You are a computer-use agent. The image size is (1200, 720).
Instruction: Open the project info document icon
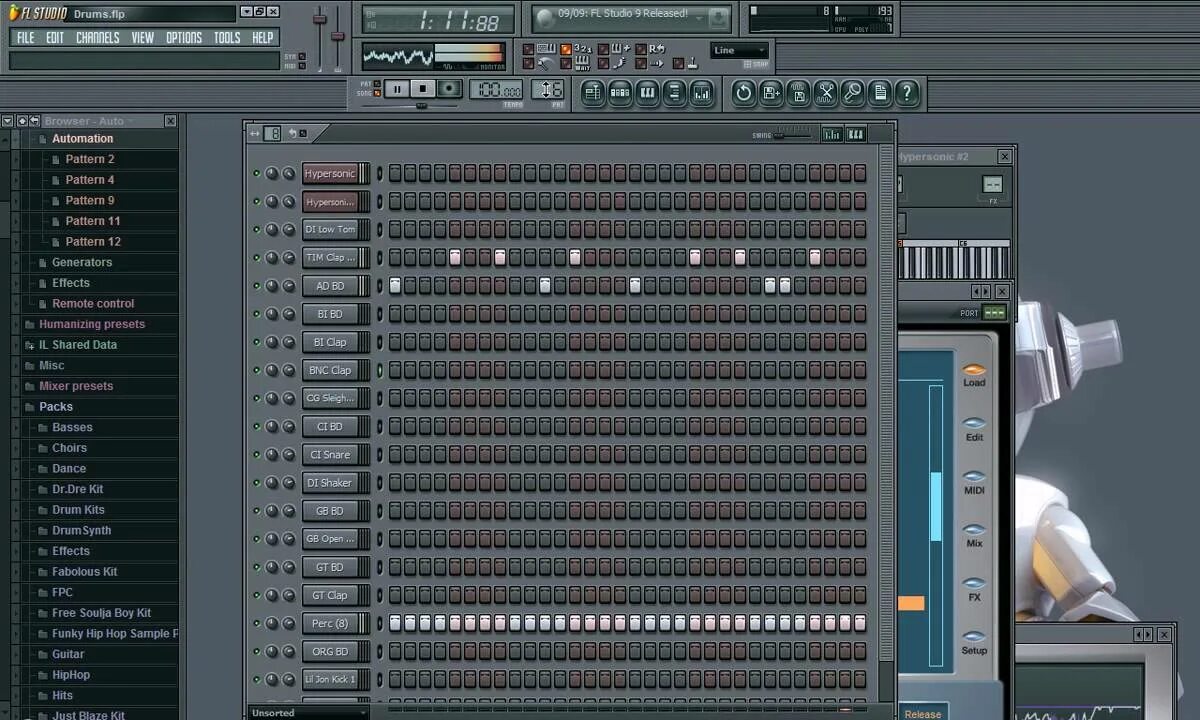click(880, 93)
